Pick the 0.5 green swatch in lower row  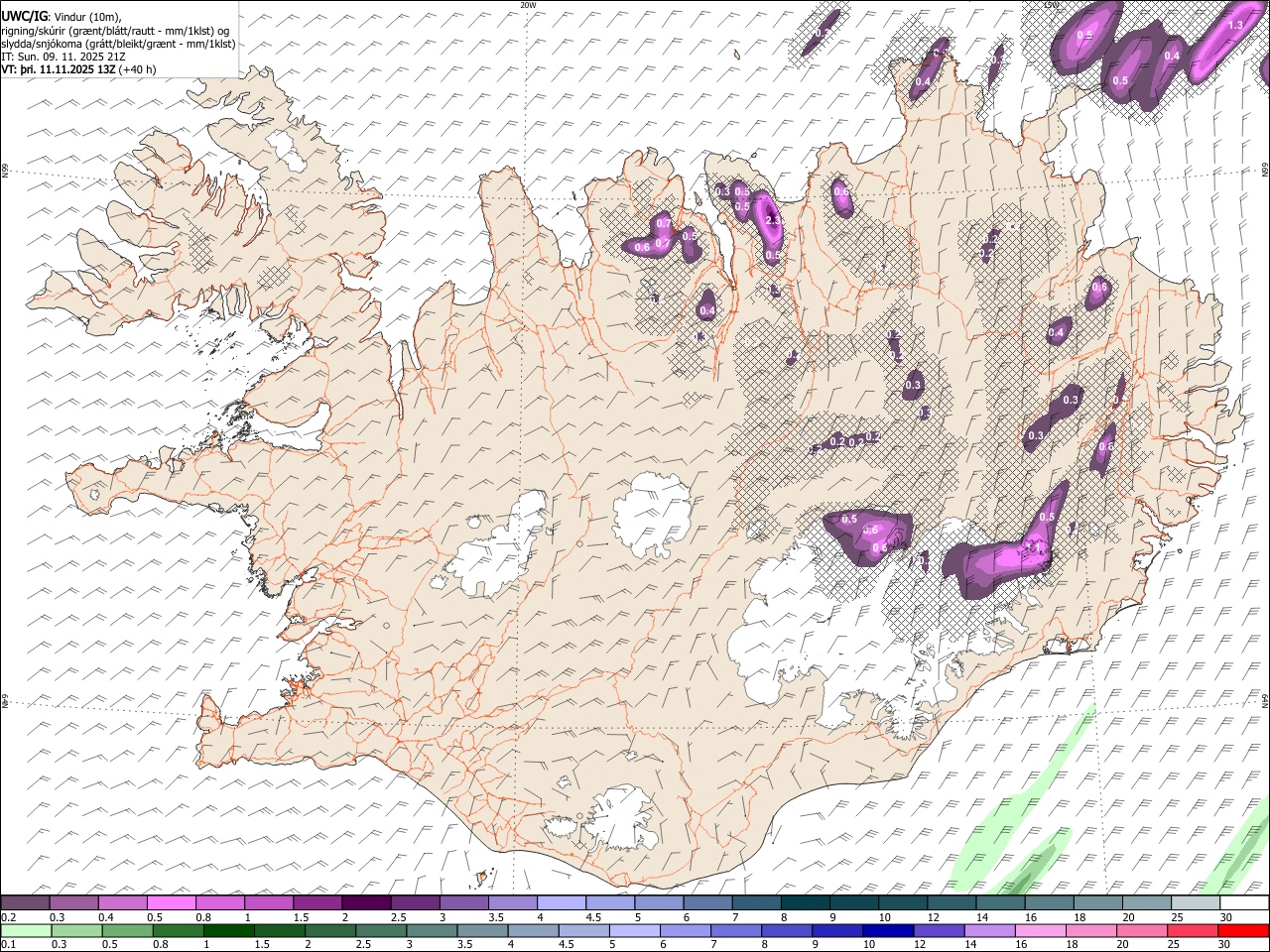pos(128,930)
